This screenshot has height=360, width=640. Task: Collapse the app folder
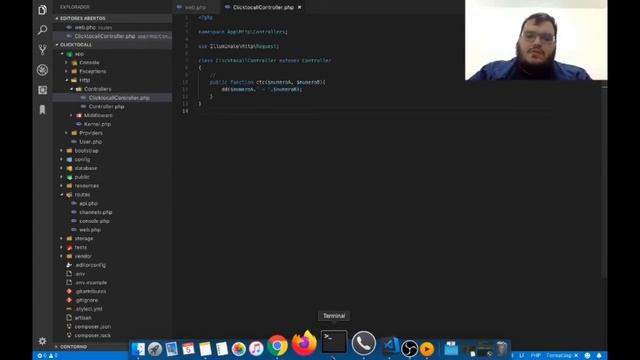79,54
